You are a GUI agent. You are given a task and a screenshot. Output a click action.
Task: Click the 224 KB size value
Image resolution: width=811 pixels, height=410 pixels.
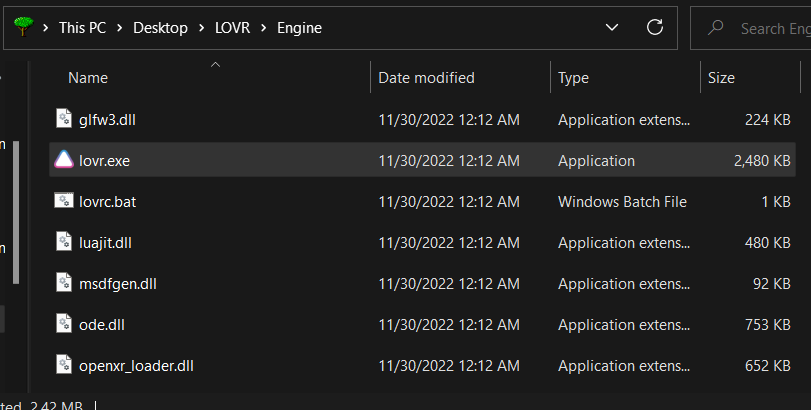coord(768,120)
